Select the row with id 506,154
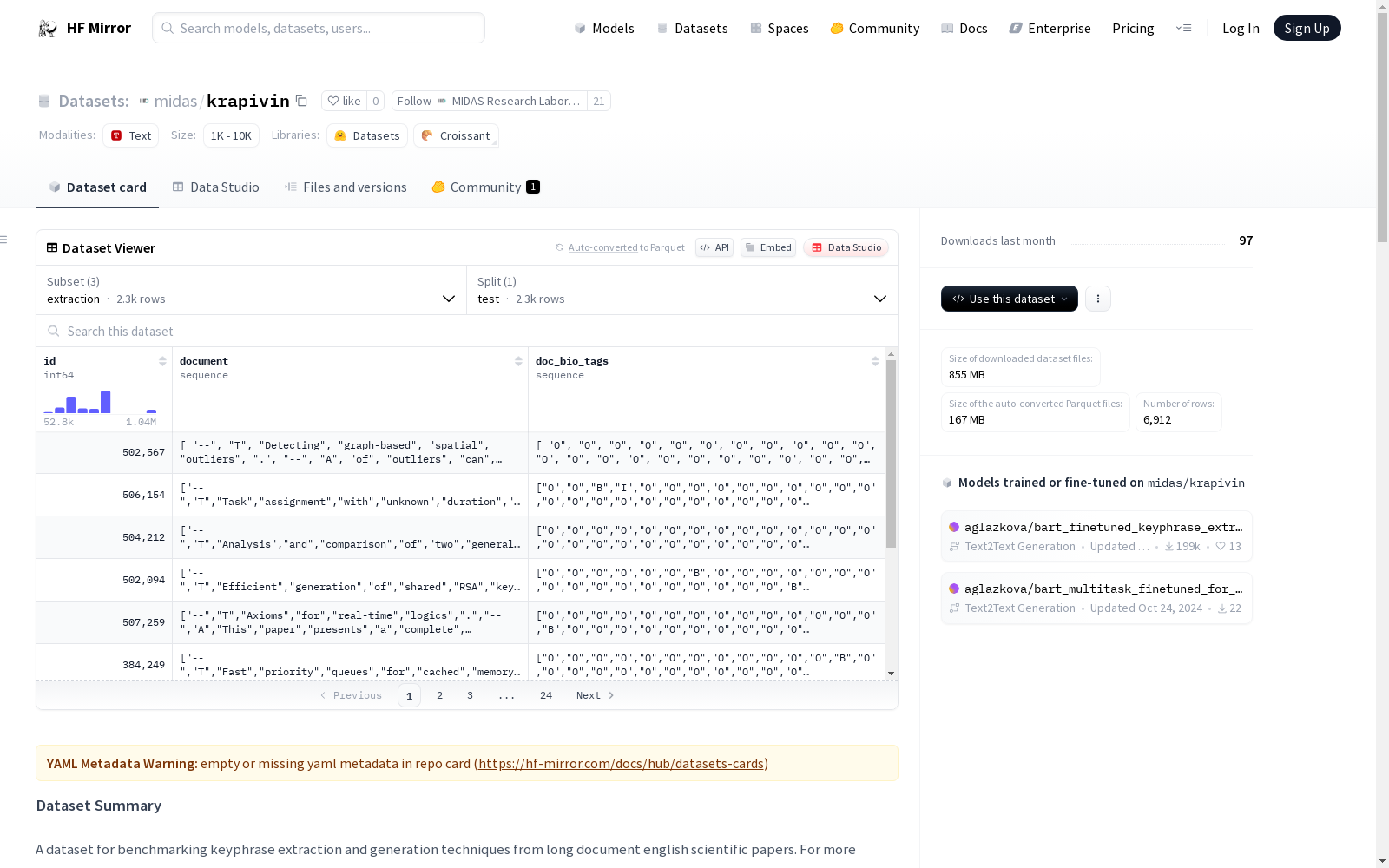The image size is (1389, 868). click(461, 495)
